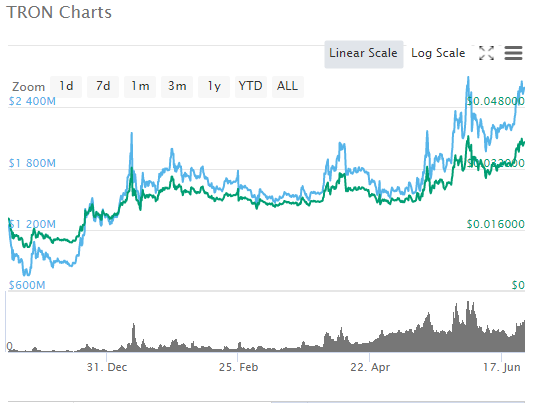Viewport: 549px width, 403px height.
Task: Set zoom range to 1d
Action: click(66, 86)
